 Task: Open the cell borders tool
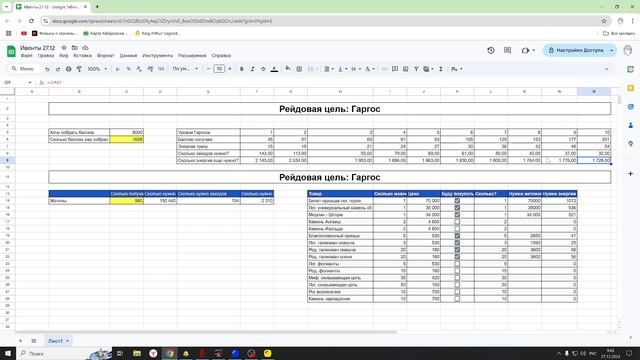pyautogui.click(x=299, y=69)
